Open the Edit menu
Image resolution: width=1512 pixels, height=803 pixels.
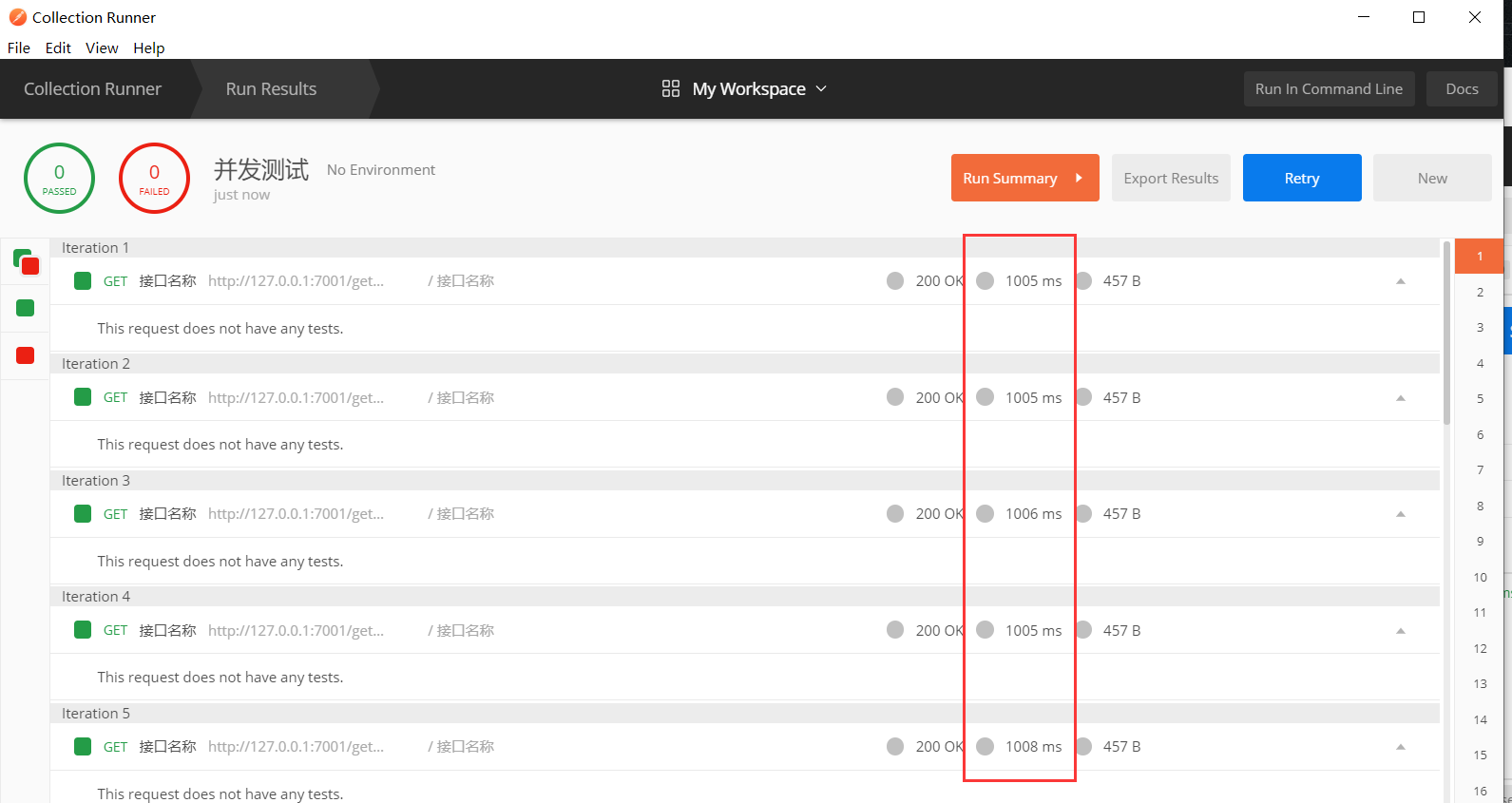tap(58, 48)
